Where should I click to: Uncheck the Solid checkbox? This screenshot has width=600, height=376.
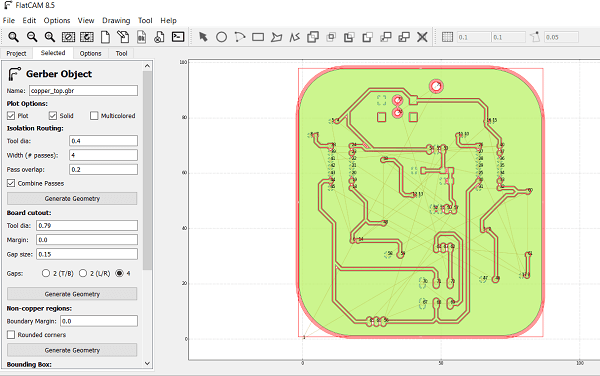(53, 116)
